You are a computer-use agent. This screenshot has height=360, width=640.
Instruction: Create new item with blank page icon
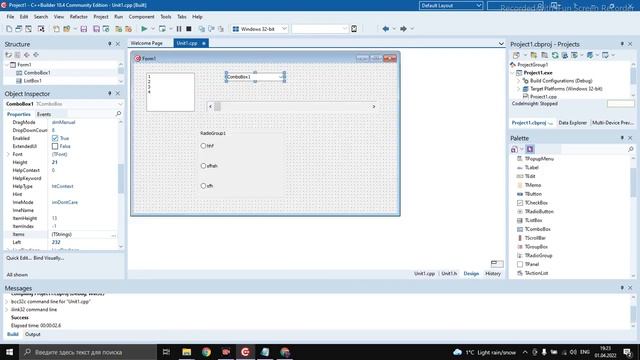(9, 29)
